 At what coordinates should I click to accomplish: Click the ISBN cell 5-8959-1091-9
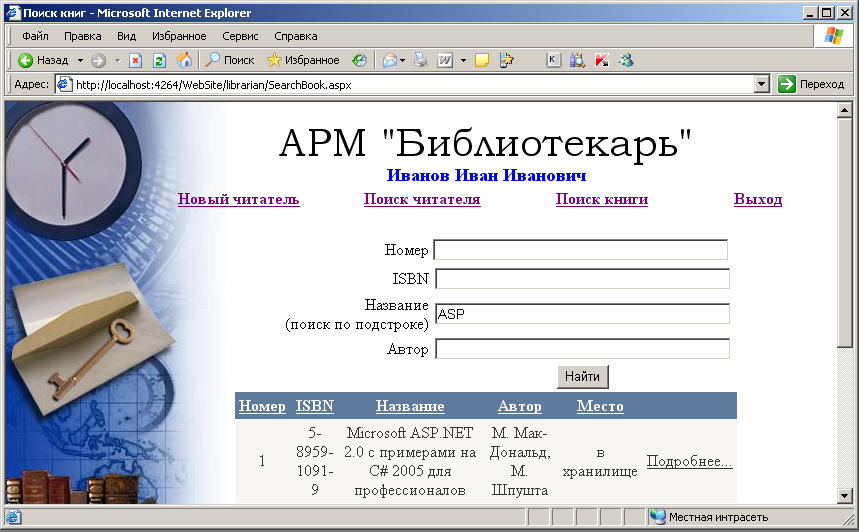314,461
